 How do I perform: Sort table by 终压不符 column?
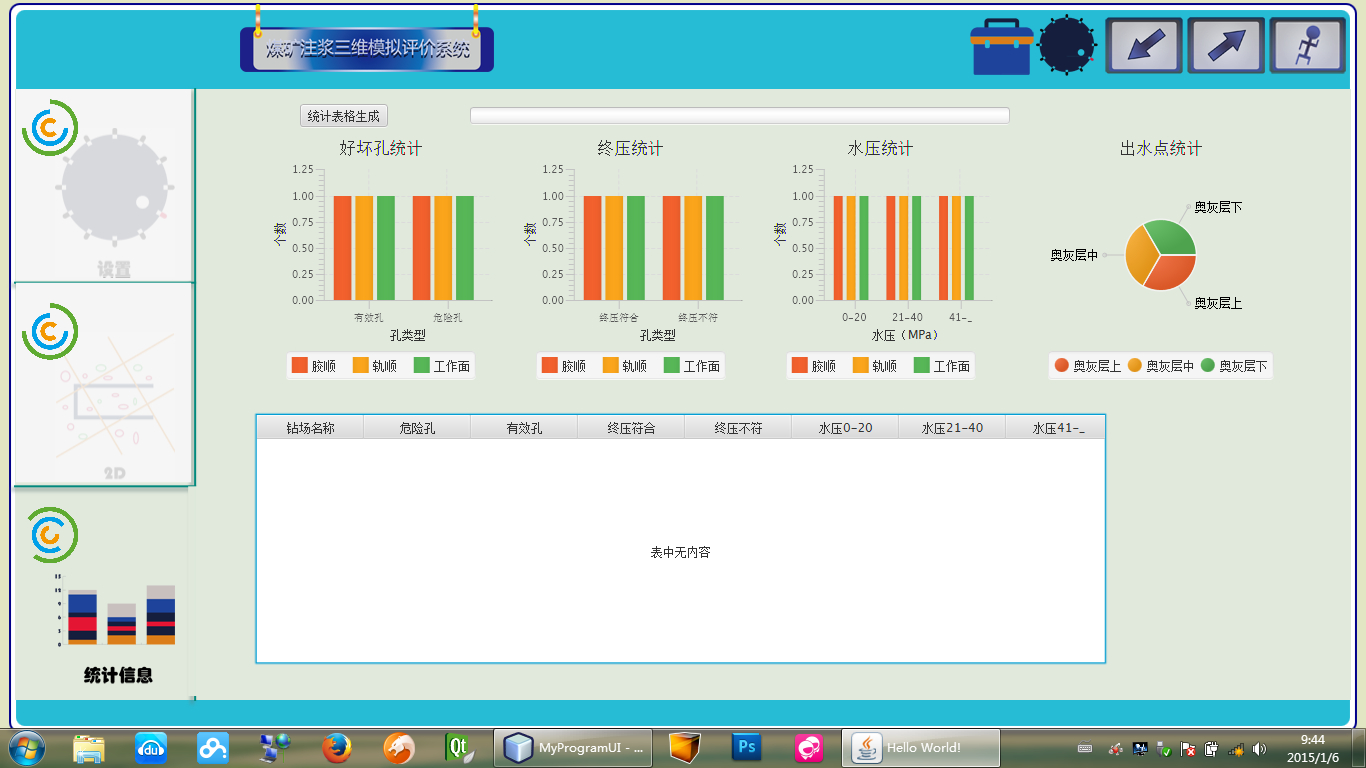[738, 428]
